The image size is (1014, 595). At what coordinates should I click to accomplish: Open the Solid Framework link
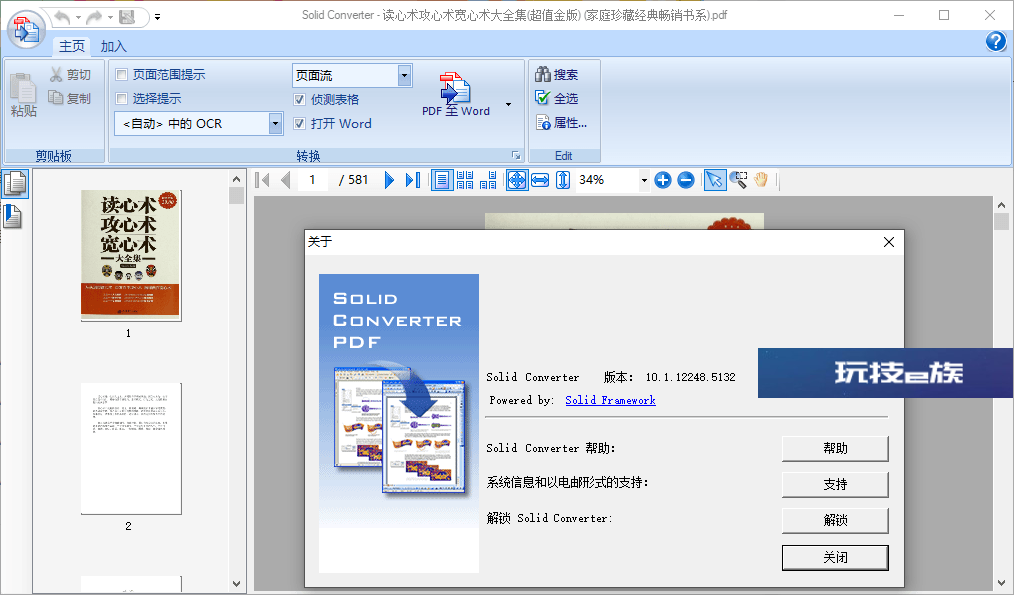610,400
